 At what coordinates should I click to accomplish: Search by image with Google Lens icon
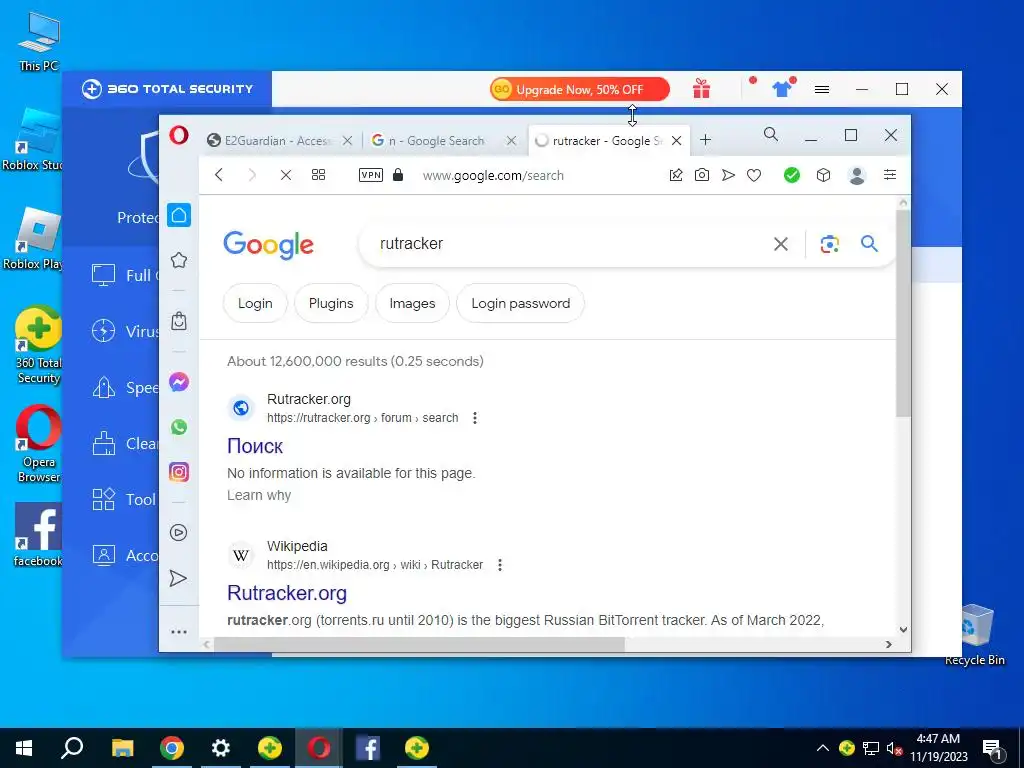829,244
